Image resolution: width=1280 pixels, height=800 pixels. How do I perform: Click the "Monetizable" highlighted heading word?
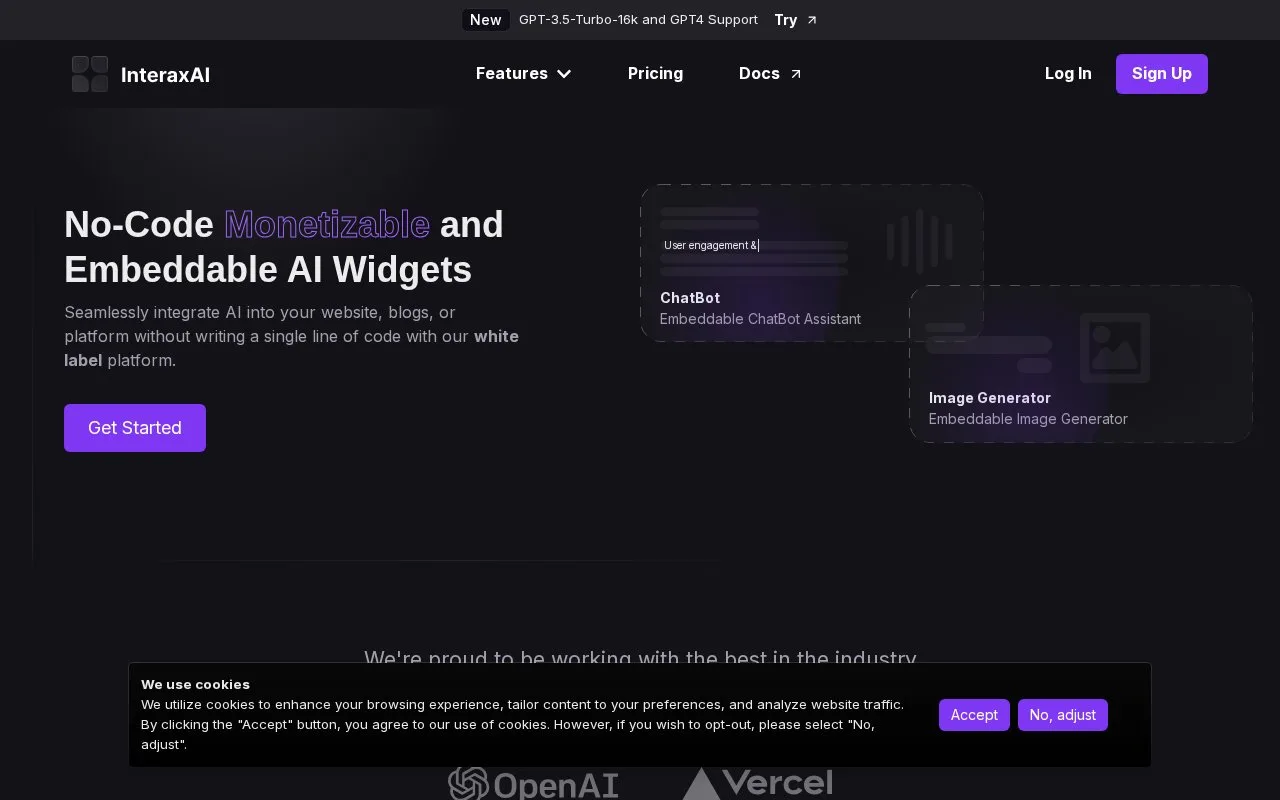327,225
